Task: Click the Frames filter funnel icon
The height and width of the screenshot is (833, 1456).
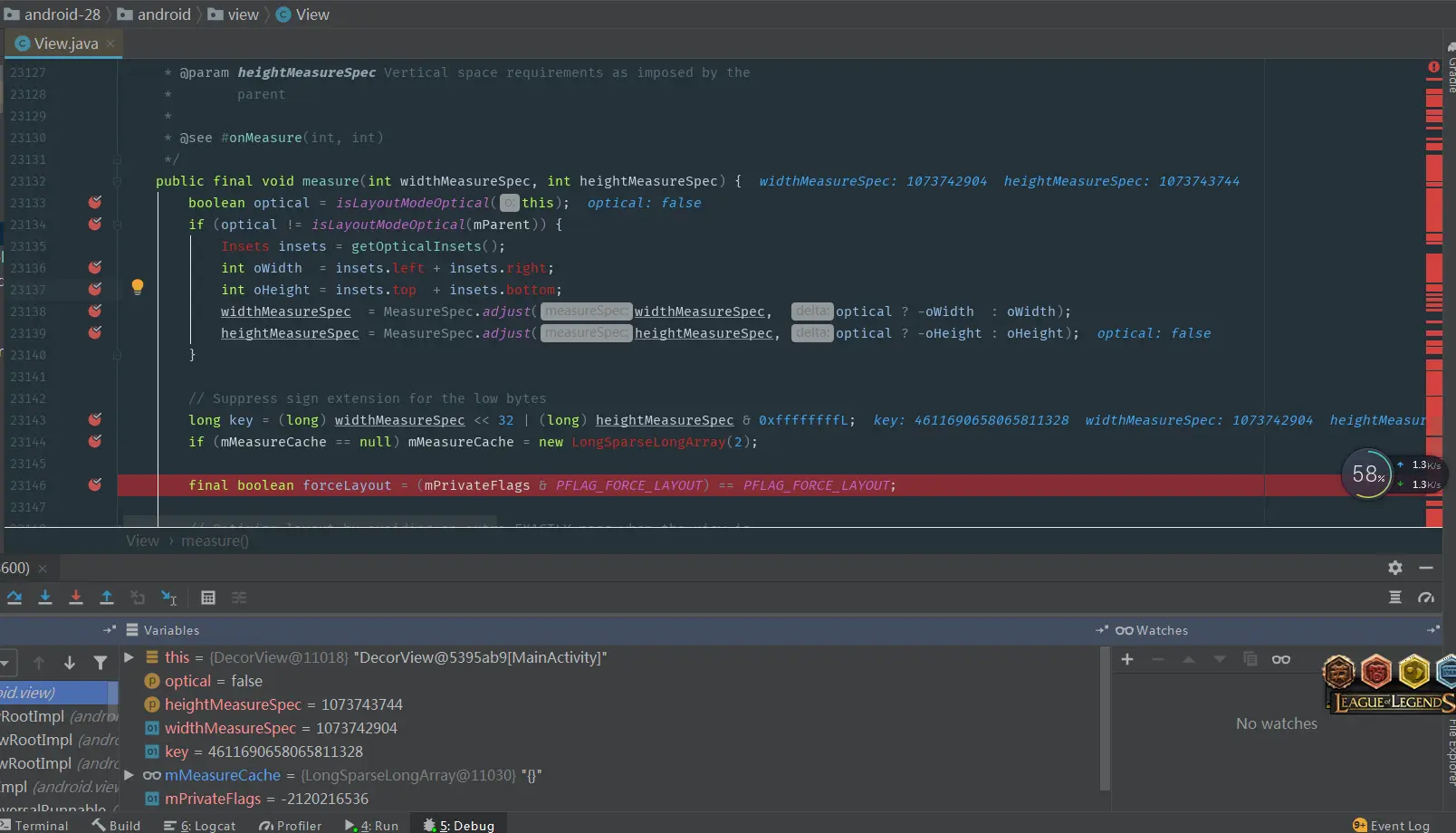Action: 101,663
